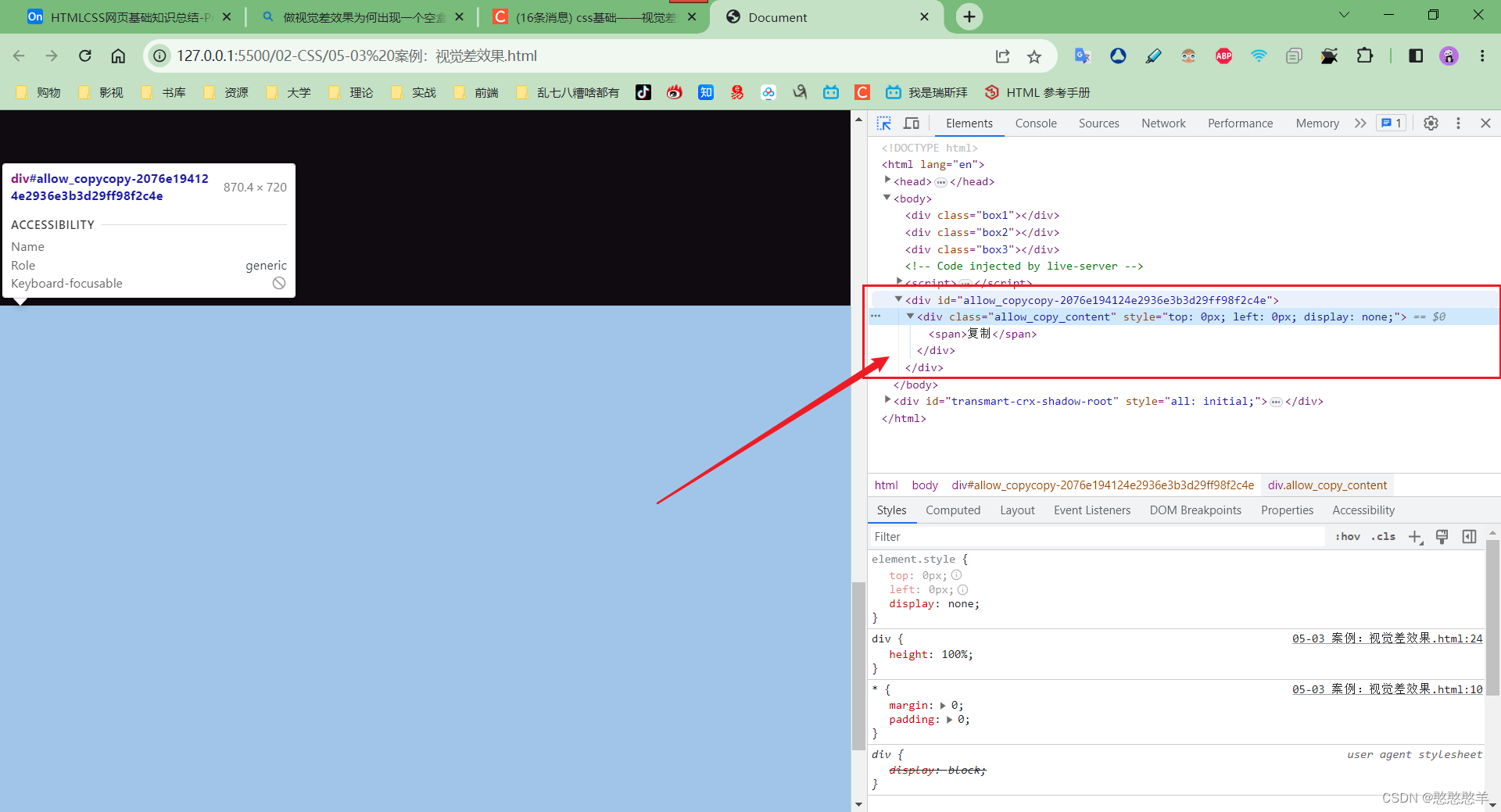Open the Accessibility pane
1501x812 pixels.
[1363, 510]
